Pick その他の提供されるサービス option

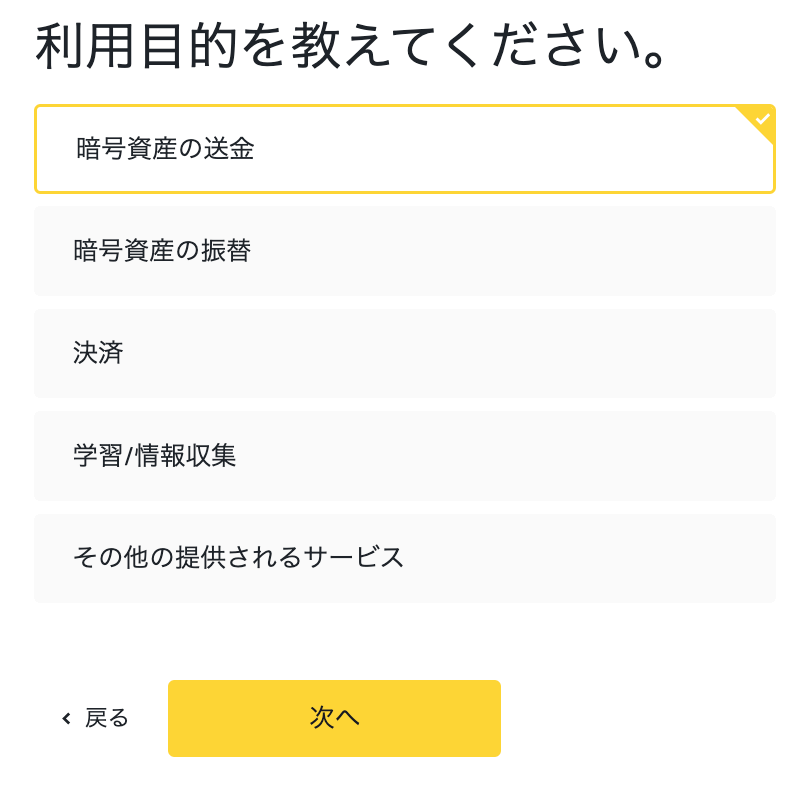405,558
